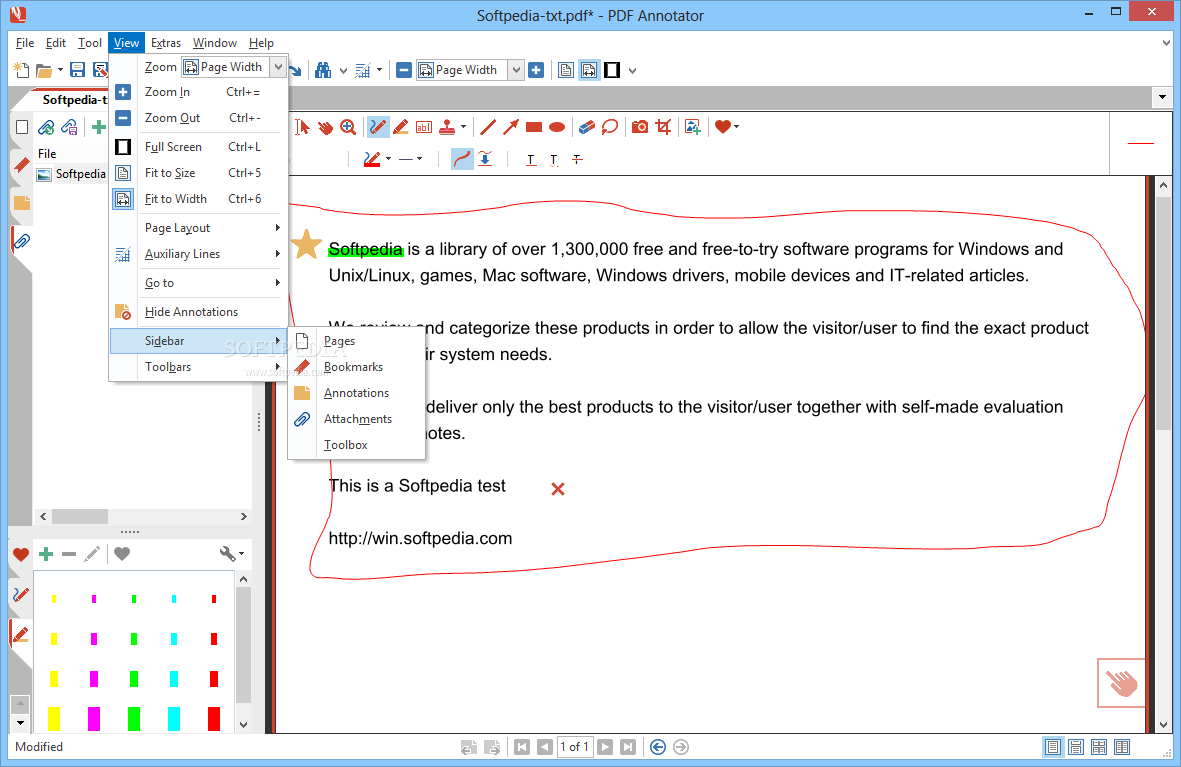The image size is (1181, 767).
Task: Choose the Pan hand tool
Action: [x=325, y=127]
